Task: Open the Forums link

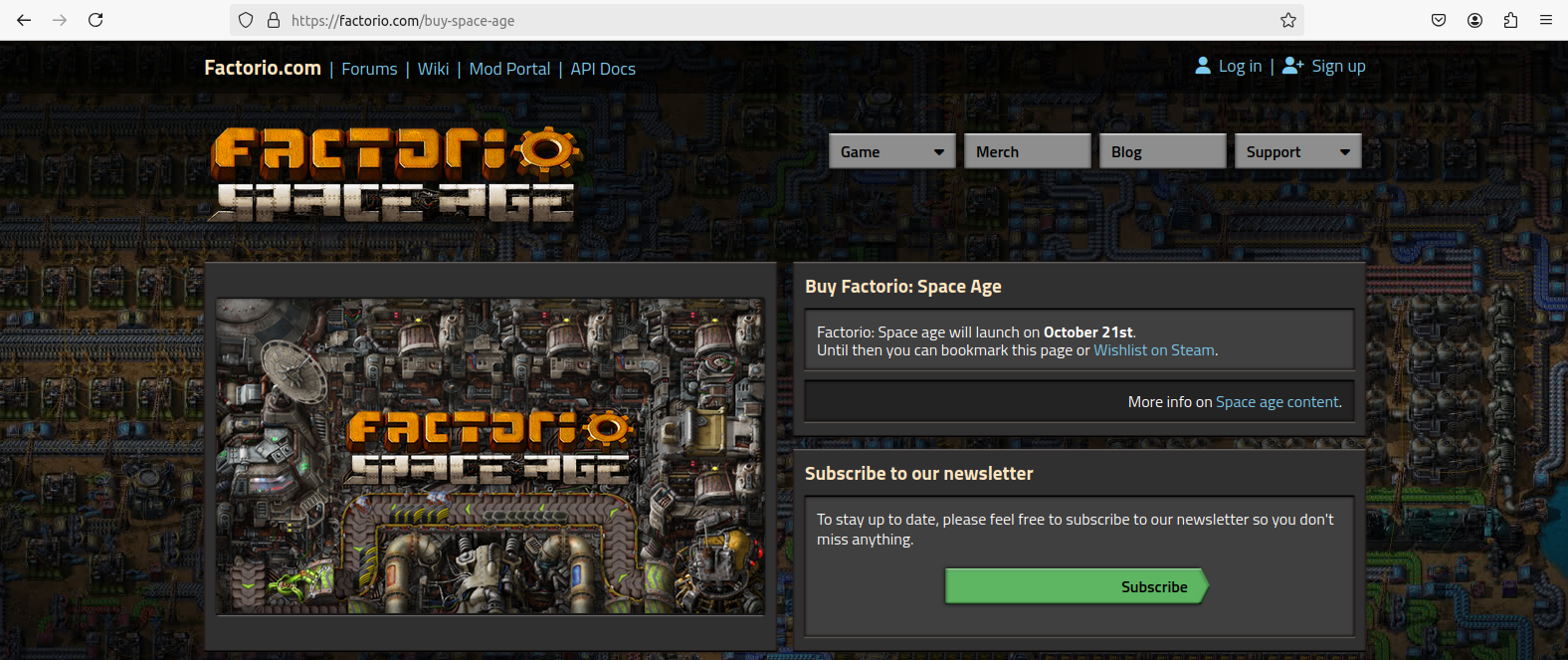Action: [369, 69]
